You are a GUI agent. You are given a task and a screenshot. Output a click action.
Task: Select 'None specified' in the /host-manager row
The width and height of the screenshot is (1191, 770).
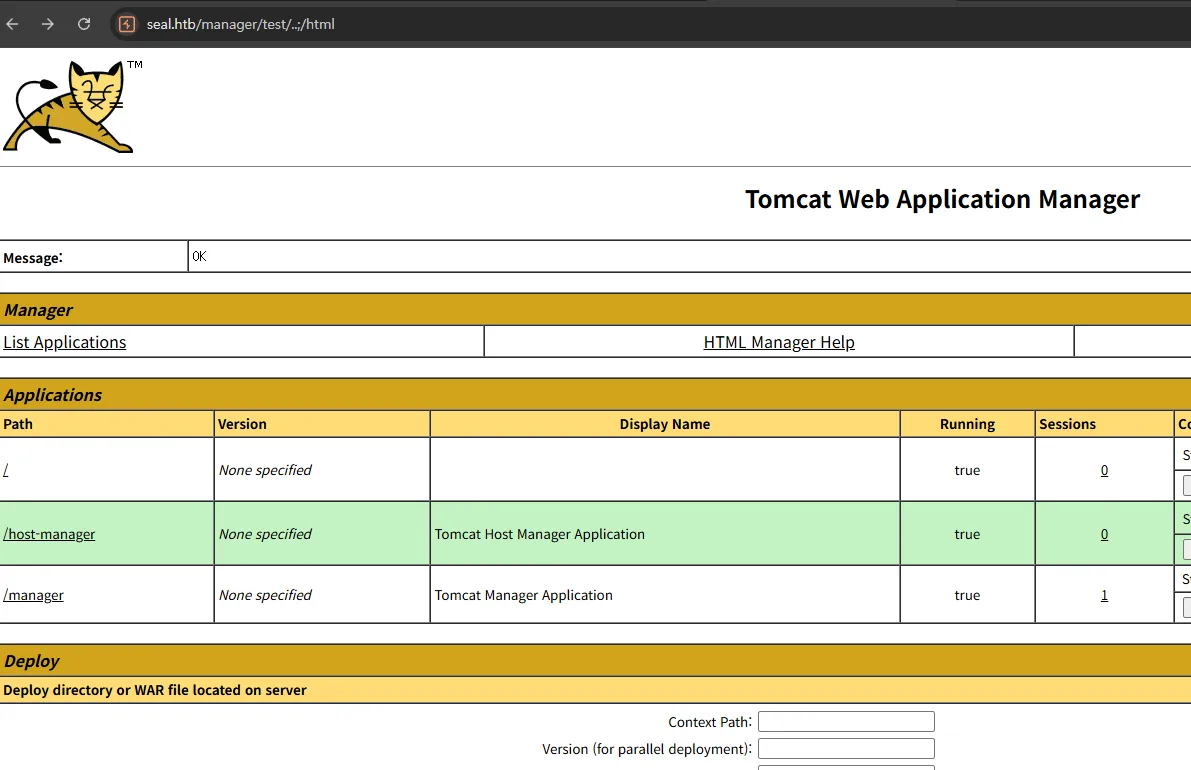(x=265, y=534)
